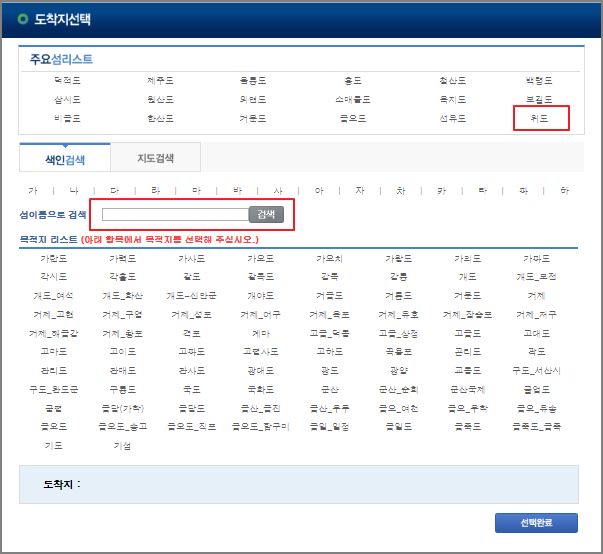Screen dimensions: 603x554
Task: Select destination 구도_서산시
Action: point(536,371)
